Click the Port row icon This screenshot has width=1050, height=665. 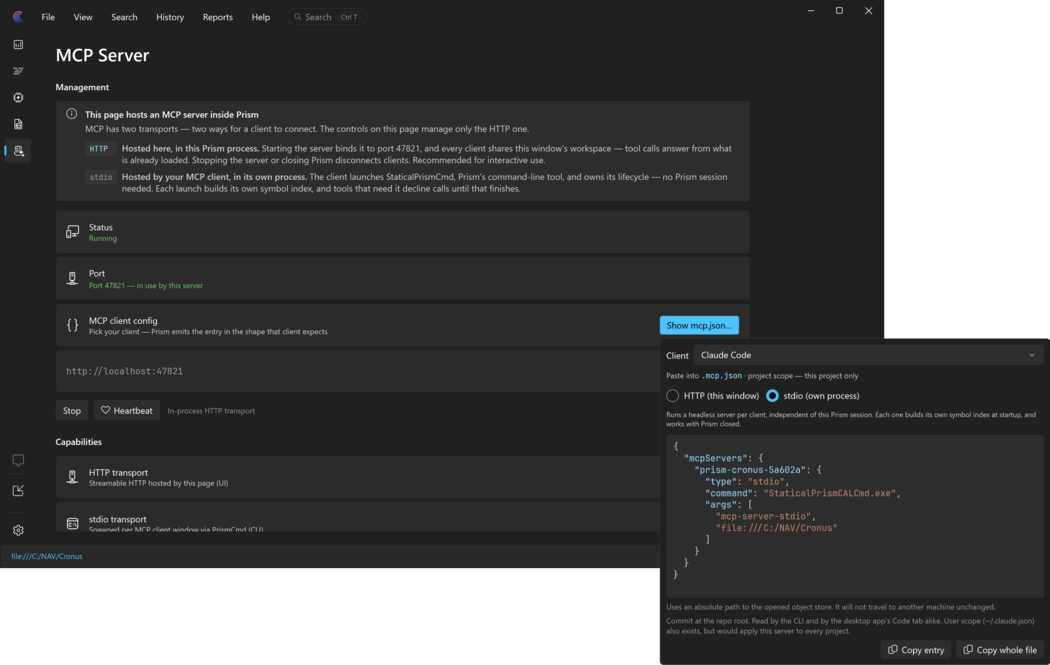72,279
